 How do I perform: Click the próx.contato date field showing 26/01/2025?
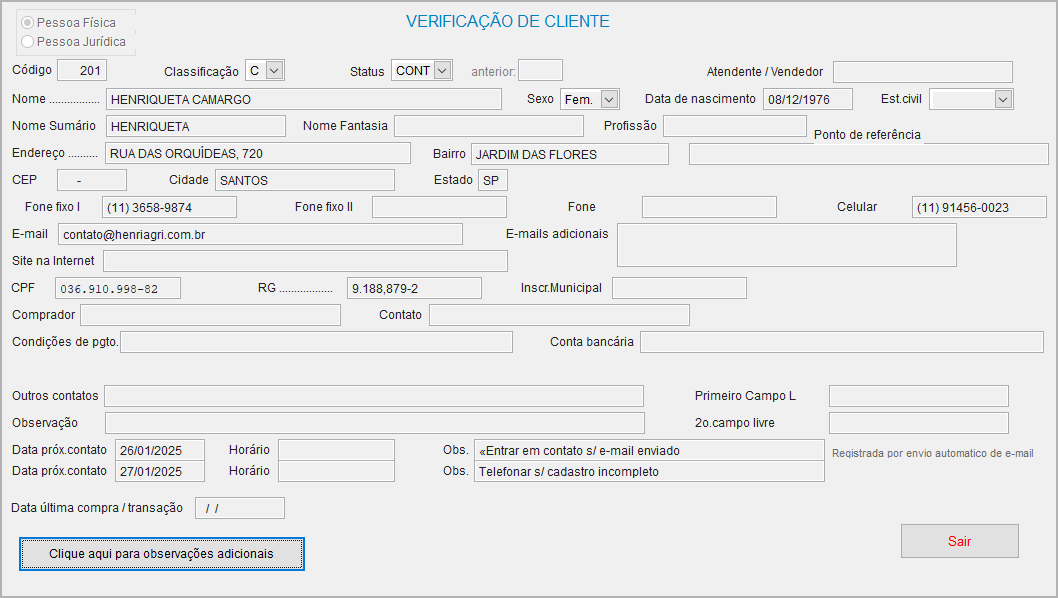click(160, 450)
